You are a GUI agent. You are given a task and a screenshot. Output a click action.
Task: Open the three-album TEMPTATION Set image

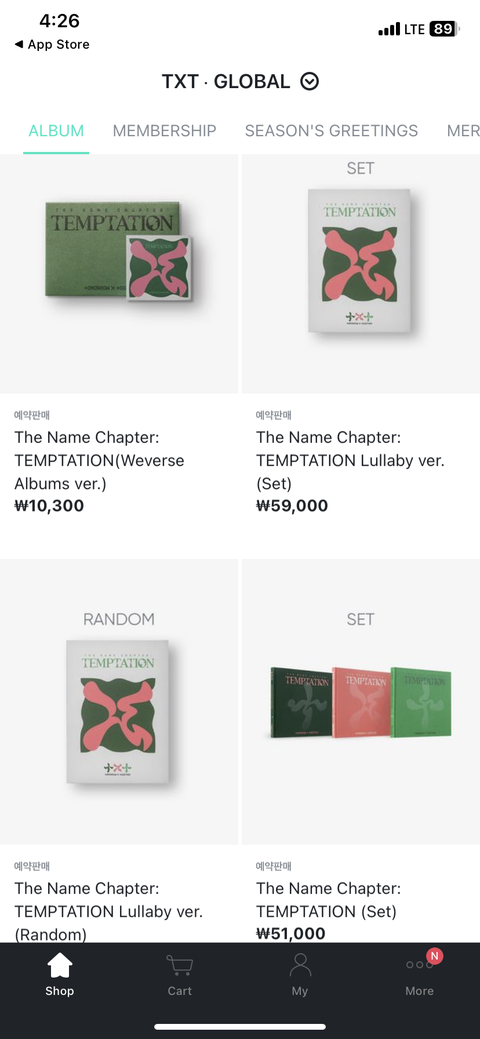(361, 702)
